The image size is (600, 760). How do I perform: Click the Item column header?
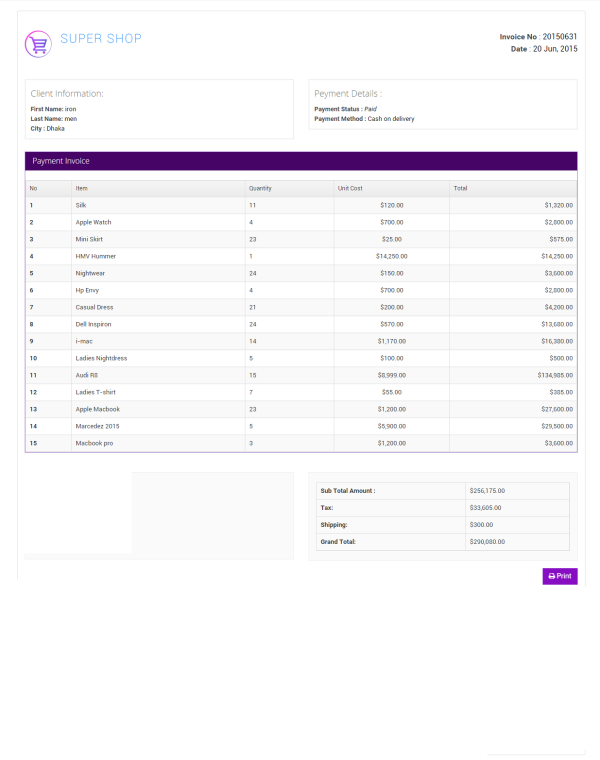point(81,188)
